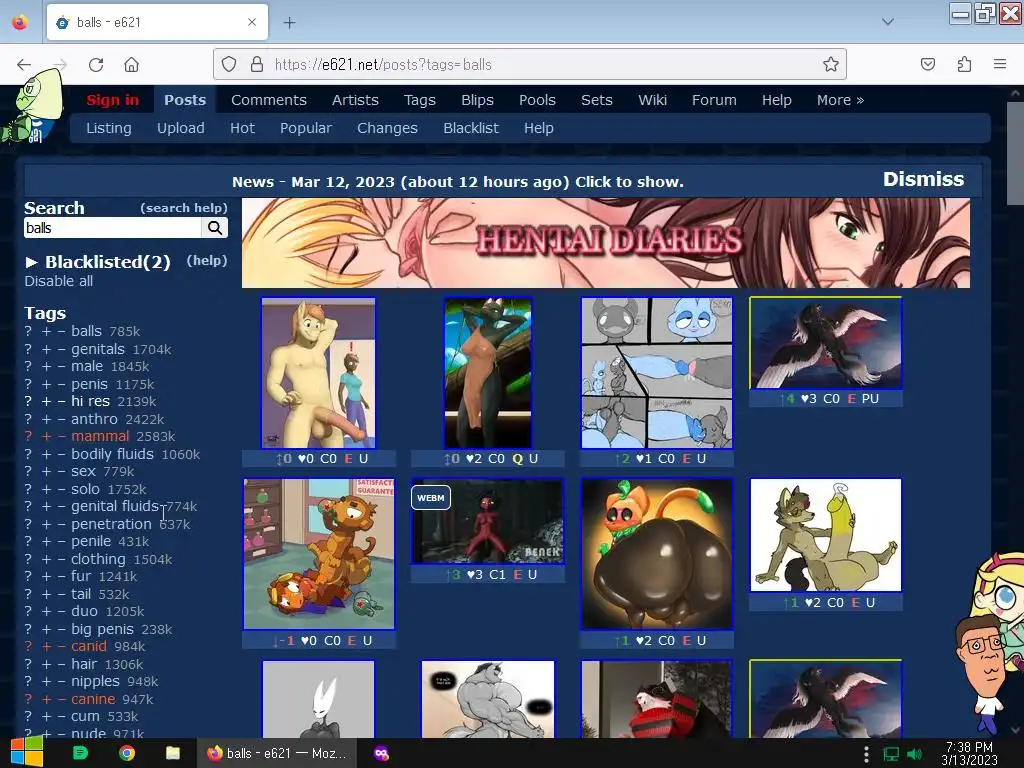Click the tag search input field
This screenshot has width=1024, height=768.
pos(113,228)
